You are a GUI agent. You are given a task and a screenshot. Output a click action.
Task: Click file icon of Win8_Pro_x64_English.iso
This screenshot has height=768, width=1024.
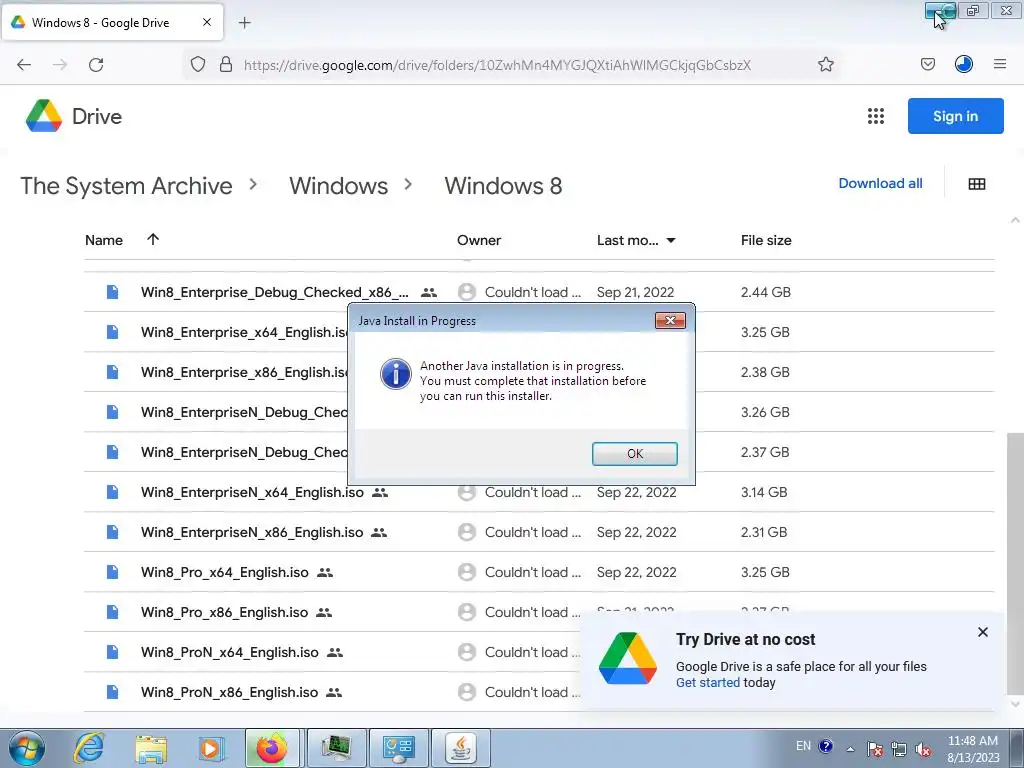(112, 572)
